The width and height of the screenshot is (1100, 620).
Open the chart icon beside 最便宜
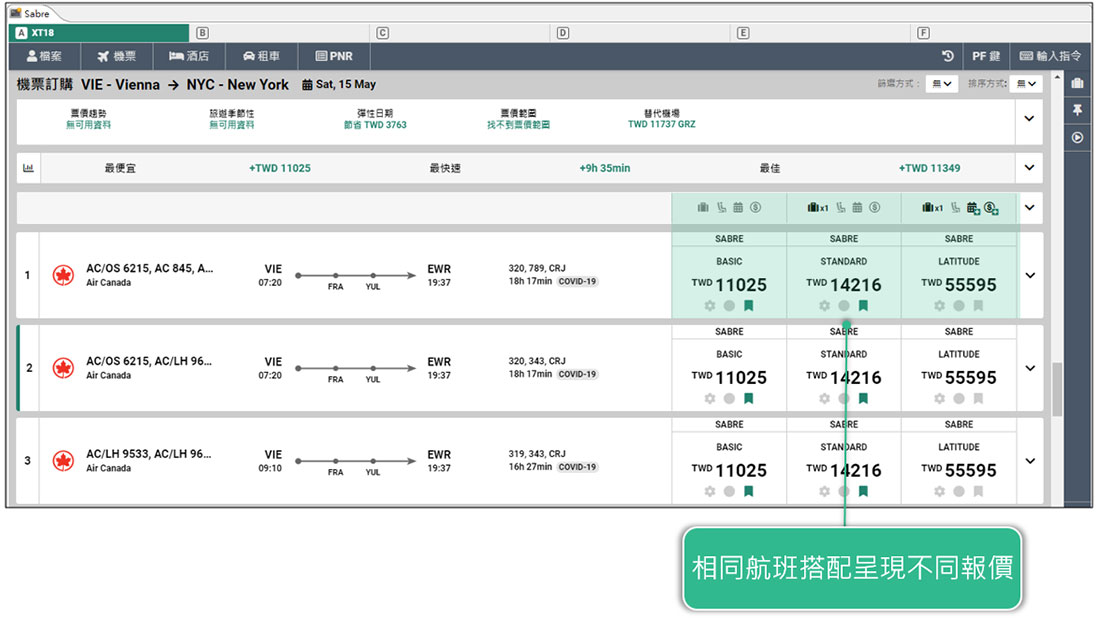coord(28,168)
